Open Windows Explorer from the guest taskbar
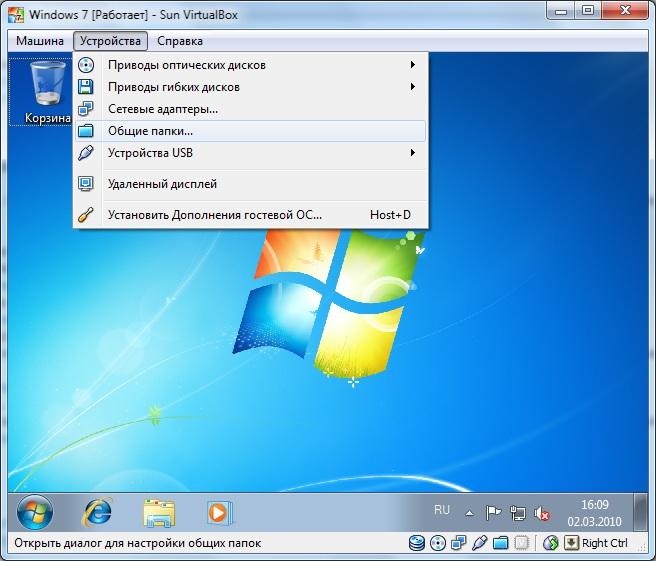Image resolution: width=656 pixels, height=561 pixels. [x=158, y=512]
